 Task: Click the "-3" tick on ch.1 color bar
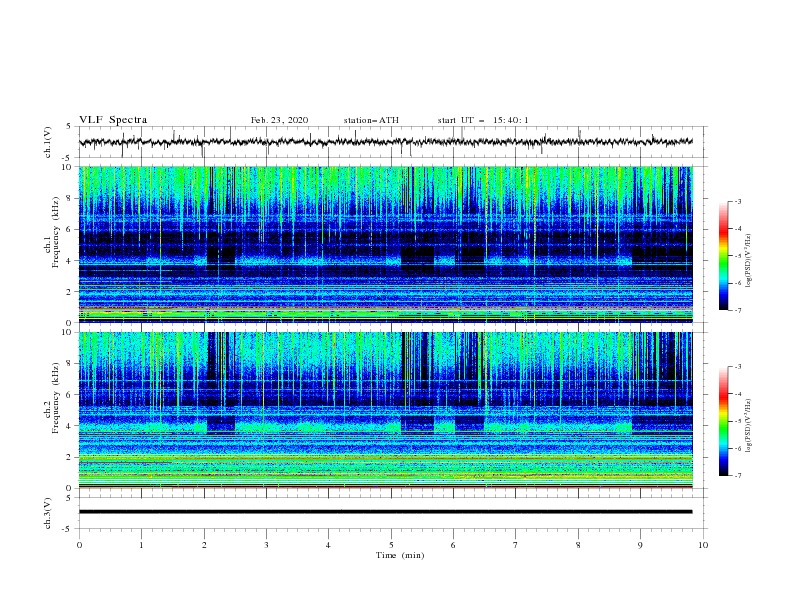click(x=737, y=201)
